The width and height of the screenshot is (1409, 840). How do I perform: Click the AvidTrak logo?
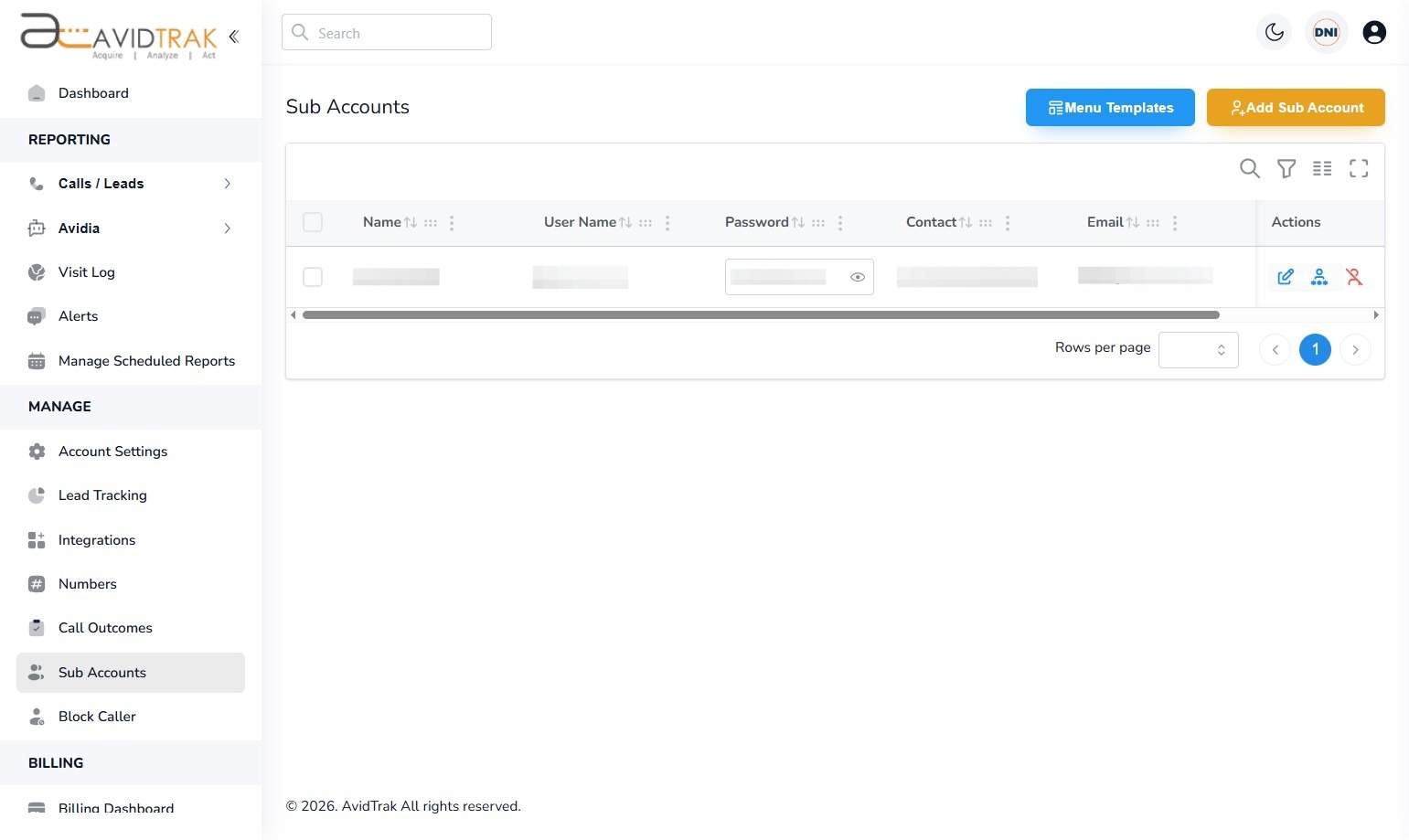click(x=119, y=36)
